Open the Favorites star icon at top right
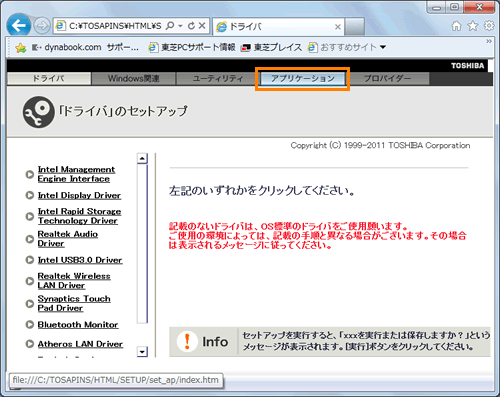This screenshot has width=500, height=397. pos(473,26)
